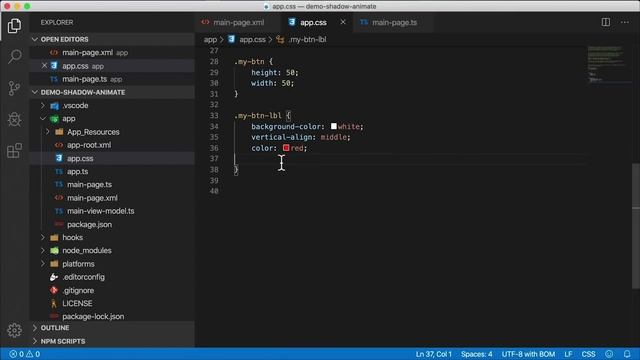Open main-view-model.ts file
Viewport: 640px width, 360px height.
pyautogui.click(x=100, y=211)
